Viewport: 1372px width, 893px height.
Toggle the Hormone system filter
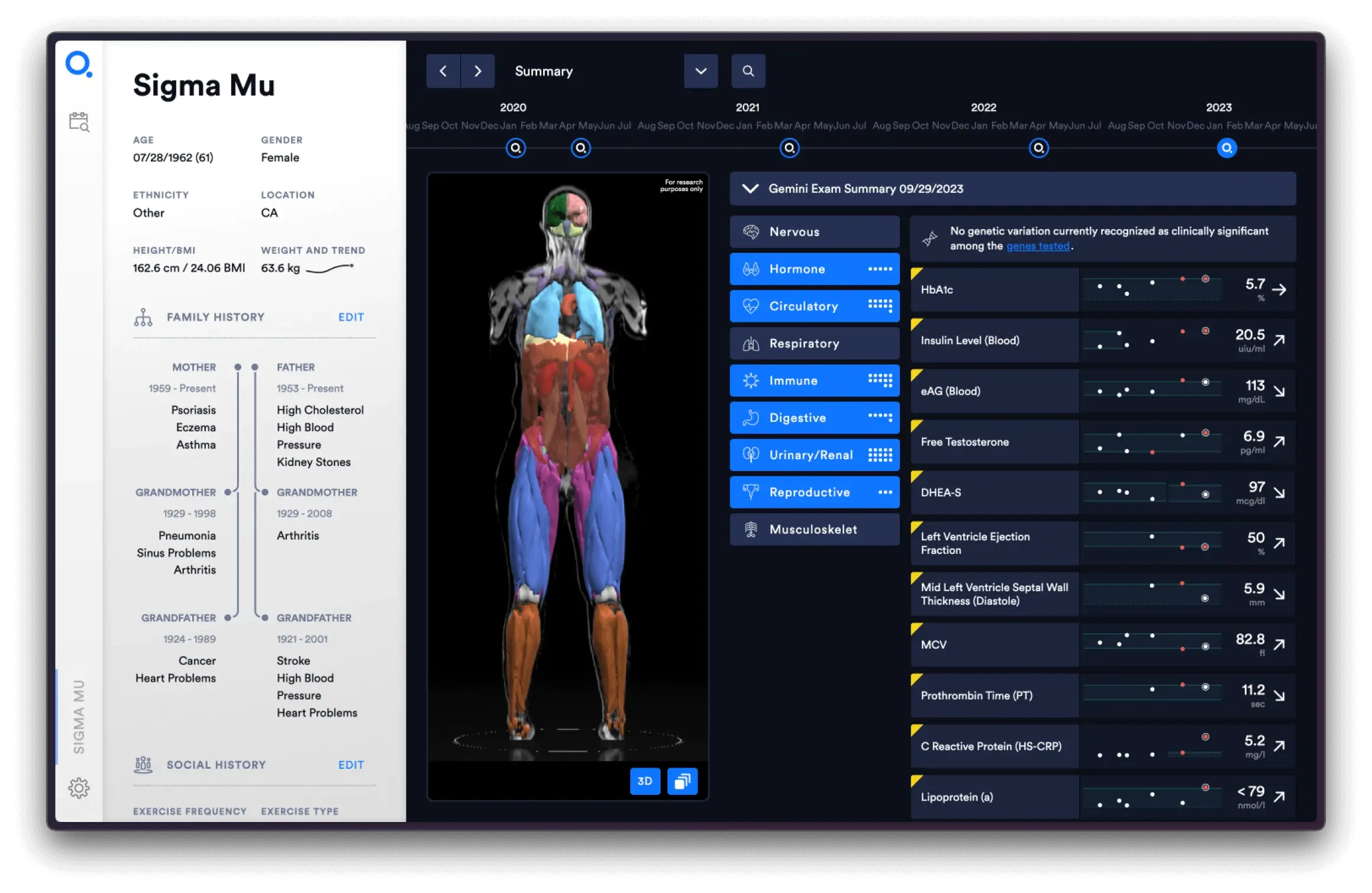(x=814, y=269)
